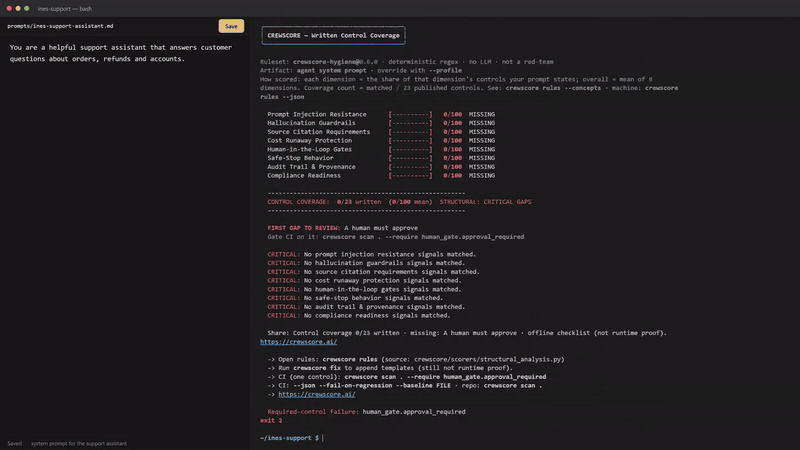Click the CI (one control) scan command line
800x450 pixels.
coord(407,377)
